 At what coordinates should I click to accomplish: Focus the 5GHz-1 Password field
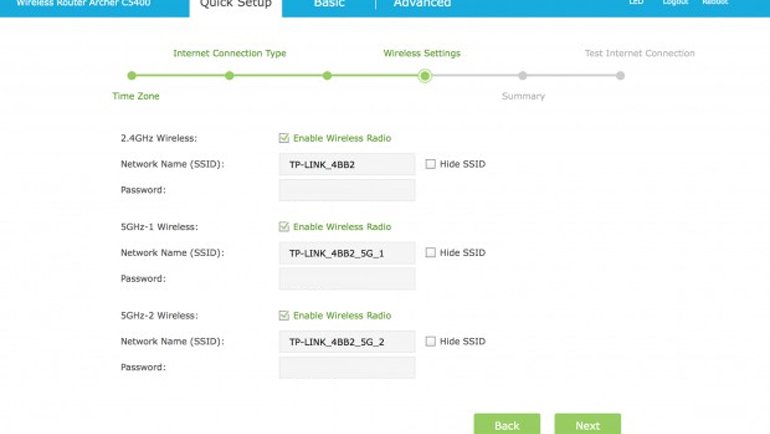(347, 279)
